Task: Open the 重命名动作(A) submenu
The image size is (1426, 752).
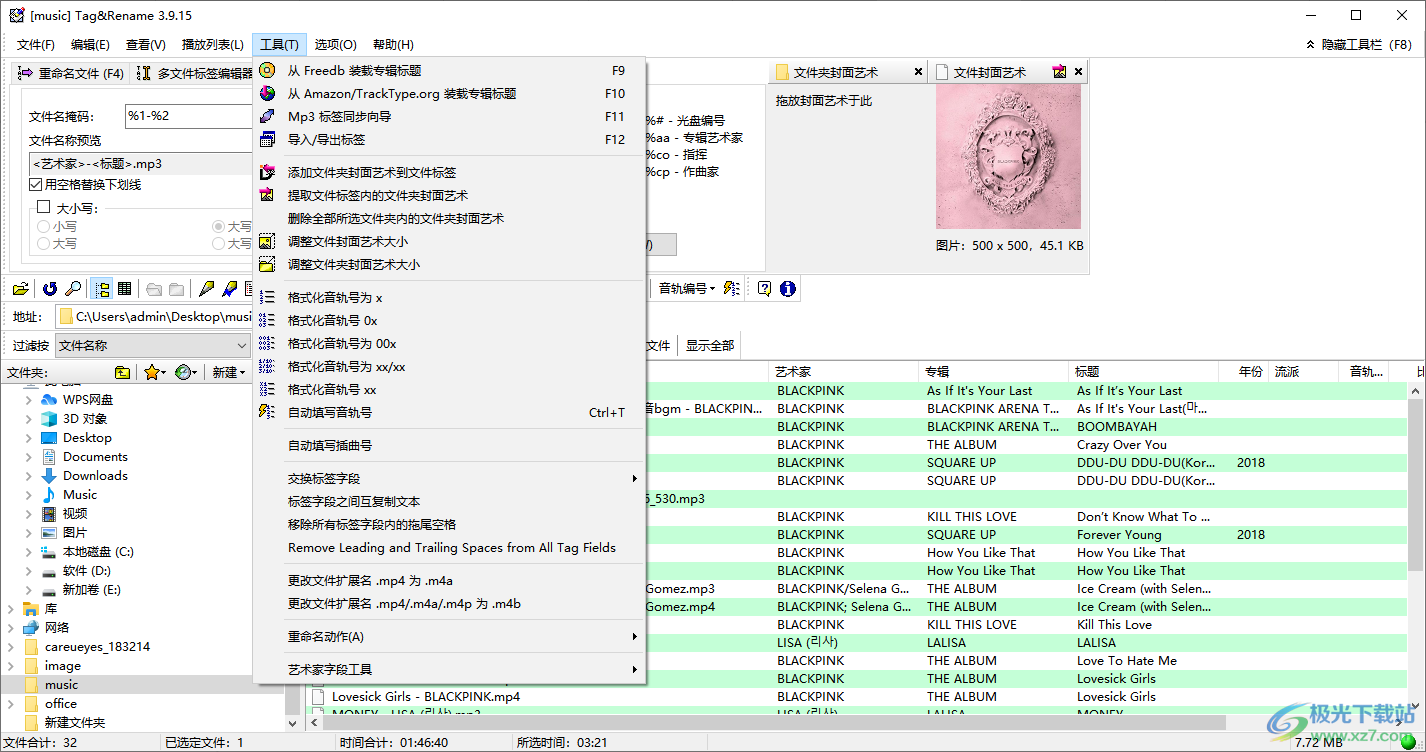Action: [x=450, y=636]
